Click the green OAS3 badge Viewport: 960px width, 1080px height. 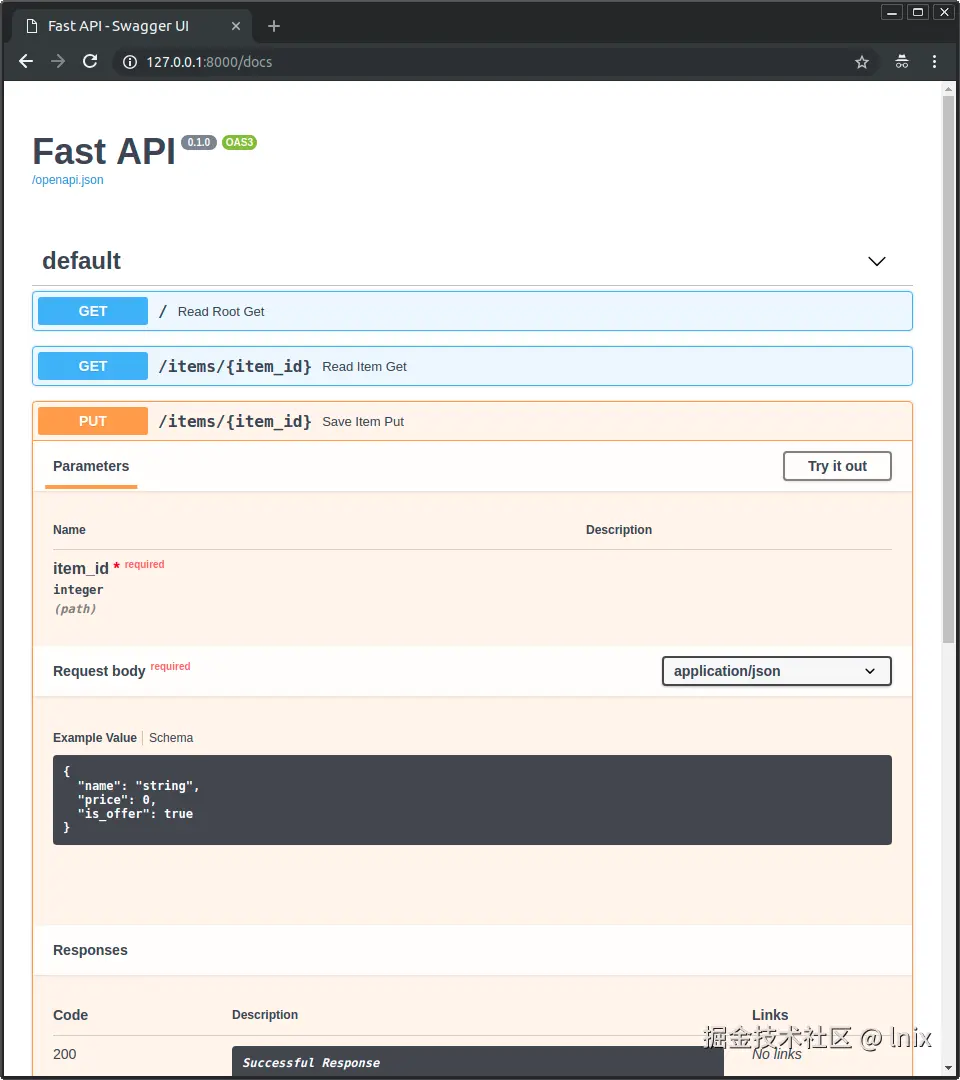[x=239, y=142]
